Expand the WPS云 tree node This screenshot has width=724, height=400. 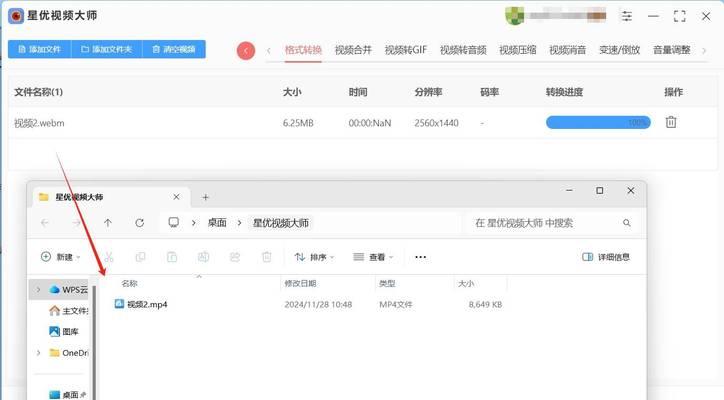38,290
